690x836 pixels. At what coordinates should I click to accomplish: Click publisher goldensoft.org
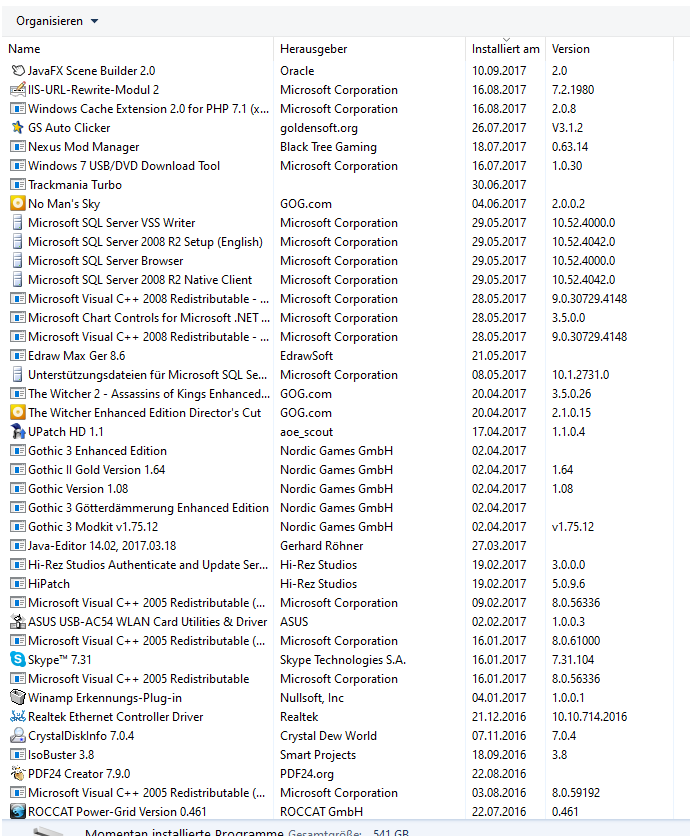coord(319,128)
